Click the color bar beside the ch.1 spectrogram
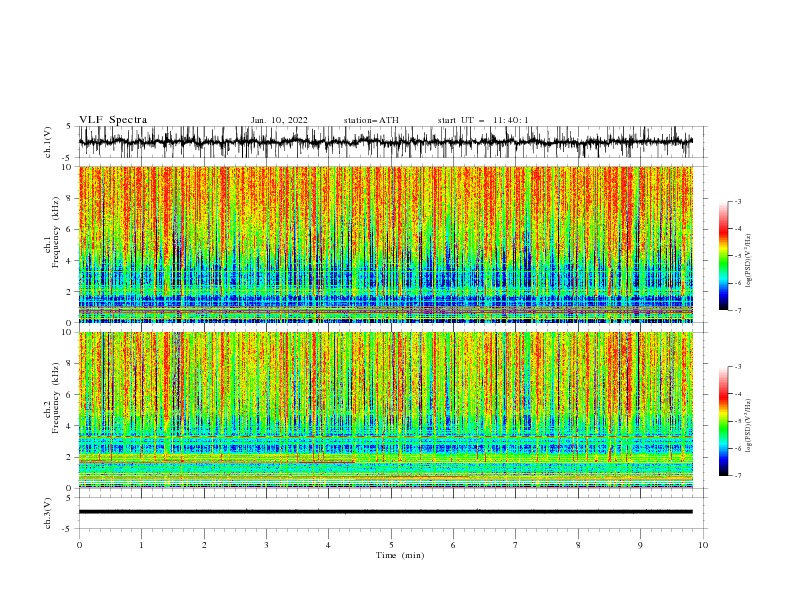Viewport: 792px width, 612px height. (724, 256)
